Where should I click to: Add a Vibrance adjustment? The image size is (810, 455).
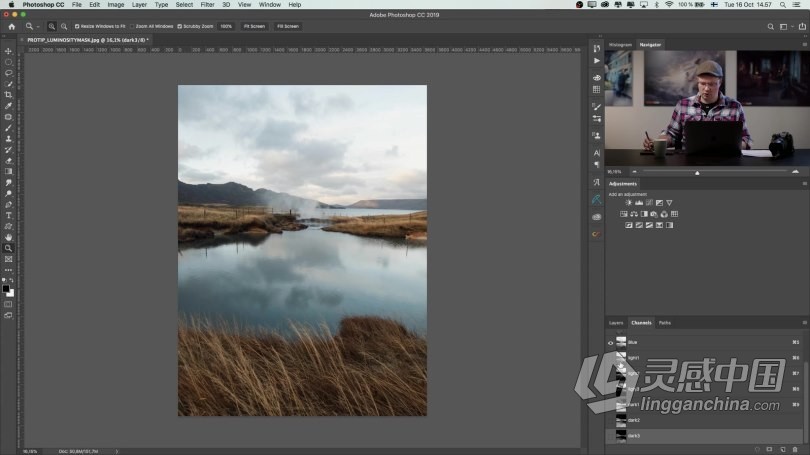669,203
